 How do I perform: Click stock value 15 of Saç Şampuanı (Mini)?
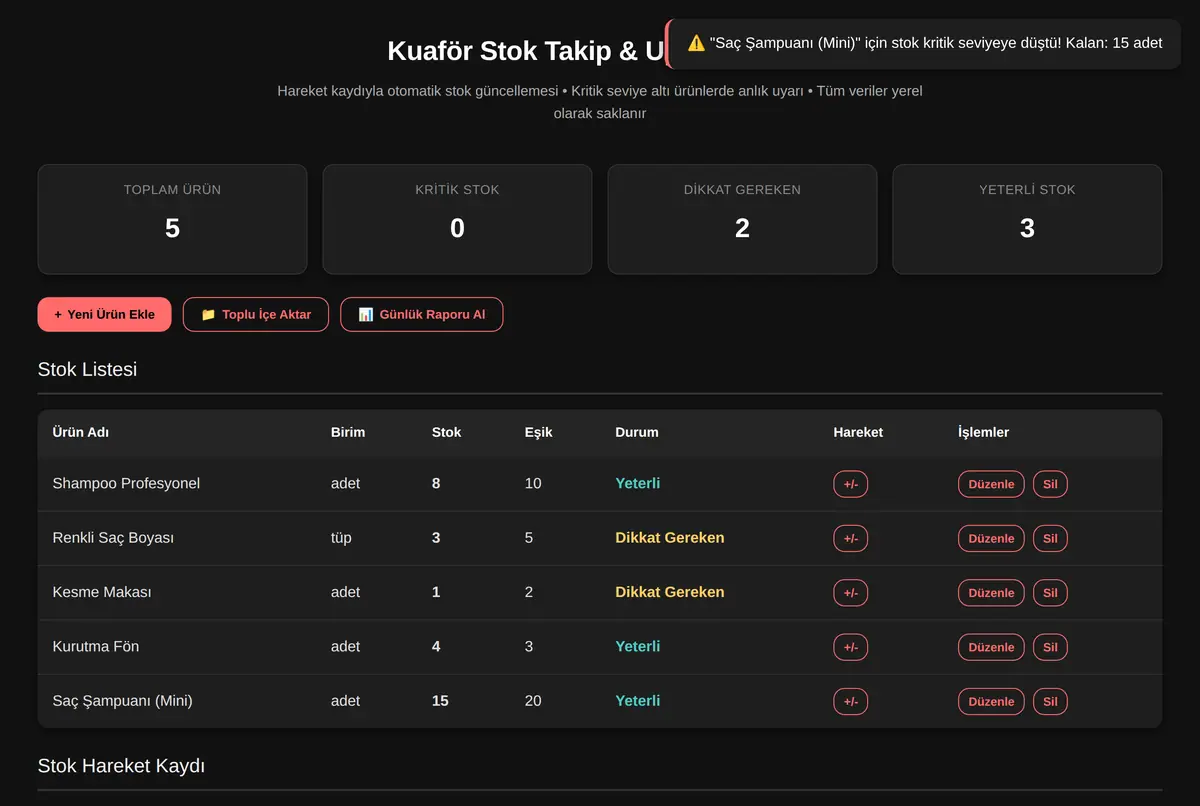tap(440, 700)
